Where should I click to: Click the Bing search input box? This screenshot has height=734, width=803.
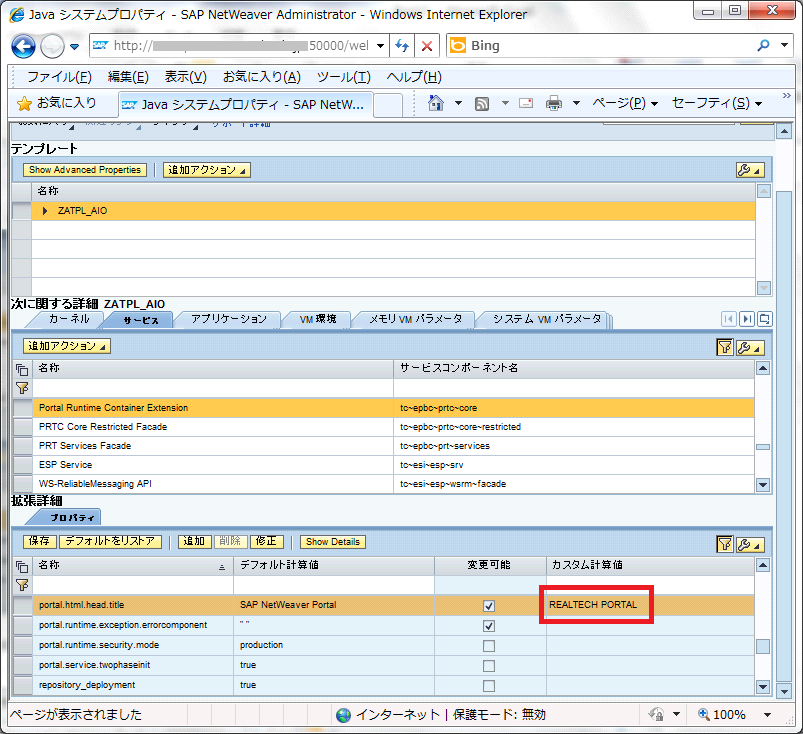(599, 46)
